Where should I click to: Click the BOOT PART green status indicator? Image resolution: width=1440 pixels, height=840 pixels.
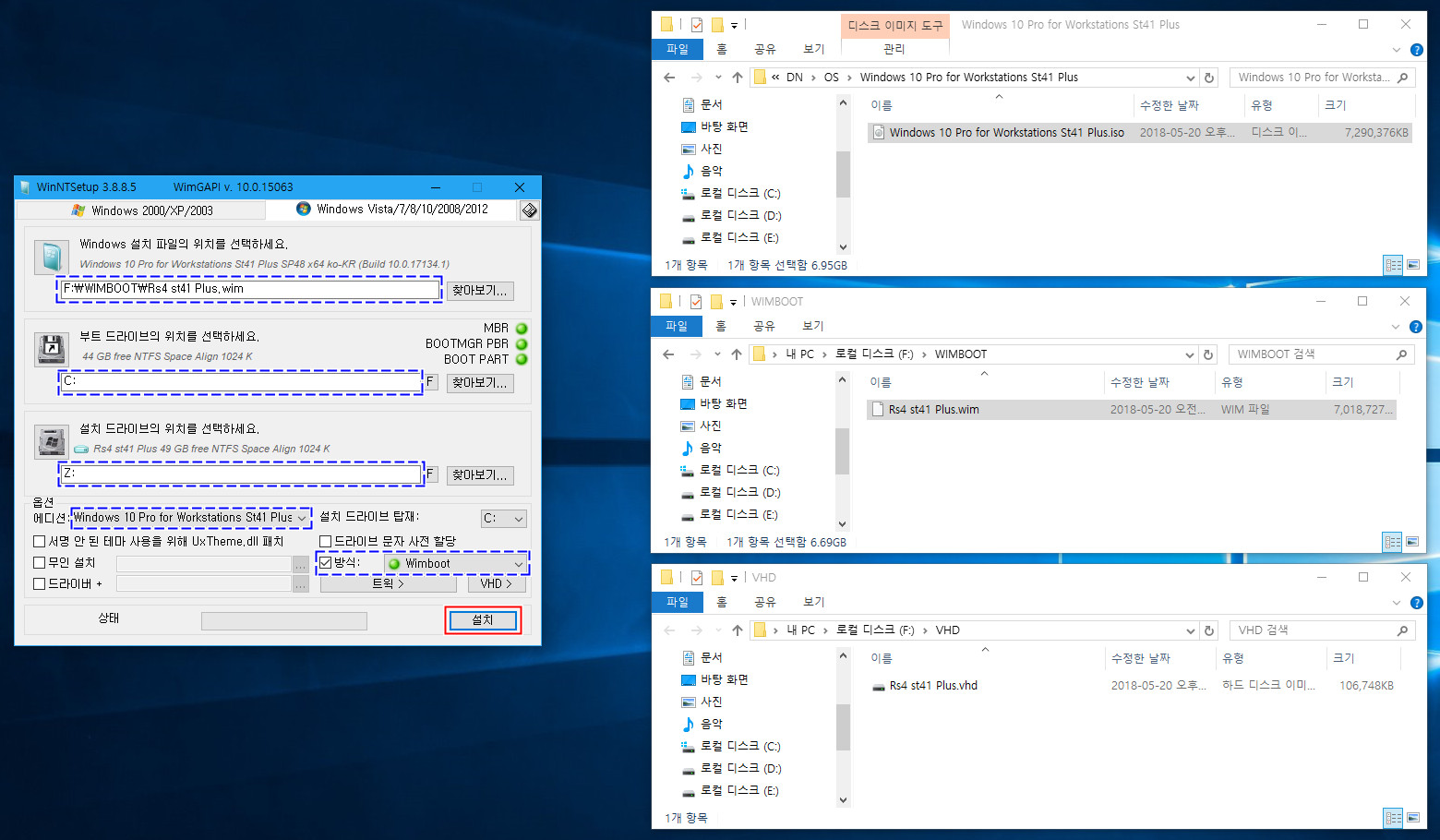522,359
